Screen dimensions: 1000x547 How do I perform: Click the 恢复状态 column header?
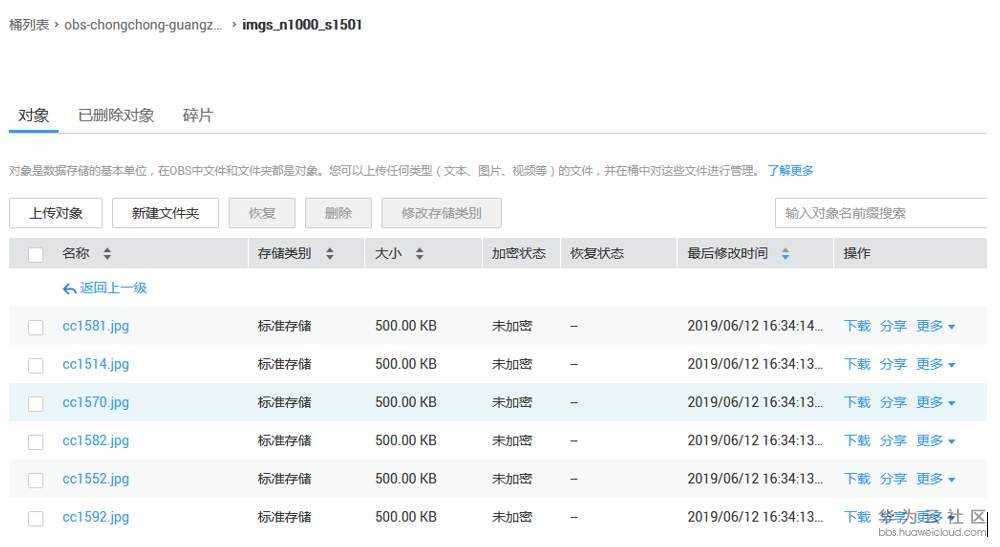597,254
